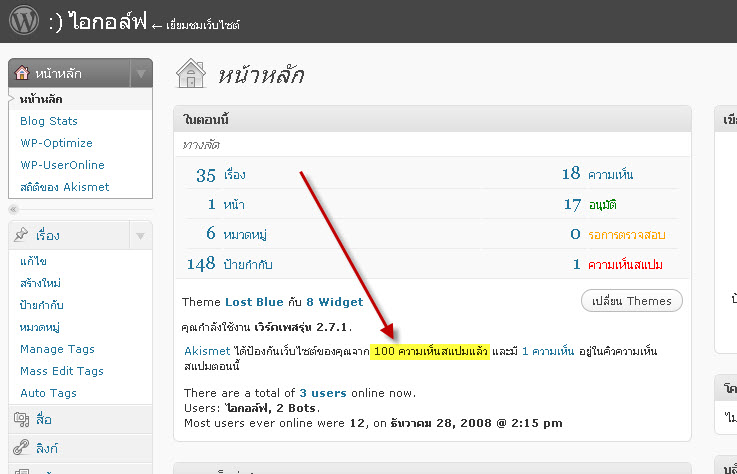Click the ใบตอนนี้ widget header bar
Screen dimensions: 737x474
430,120
